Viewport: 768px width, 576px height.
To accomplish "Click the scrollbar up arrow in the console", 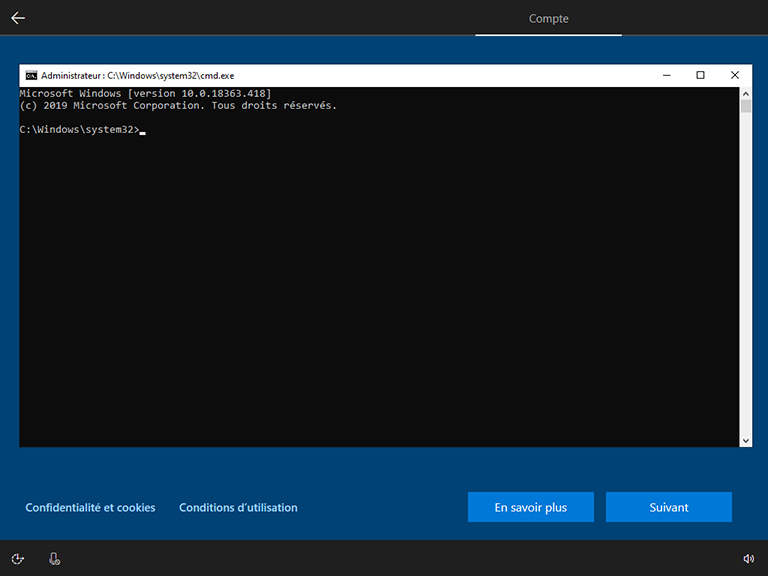I will coord(746,93).
